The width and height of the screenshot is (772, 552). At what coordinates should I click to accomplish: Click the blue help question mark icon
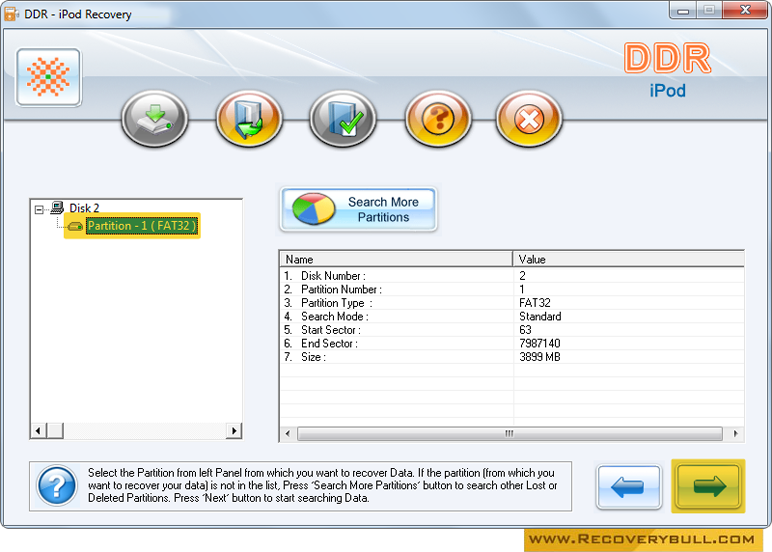[57, 486]
